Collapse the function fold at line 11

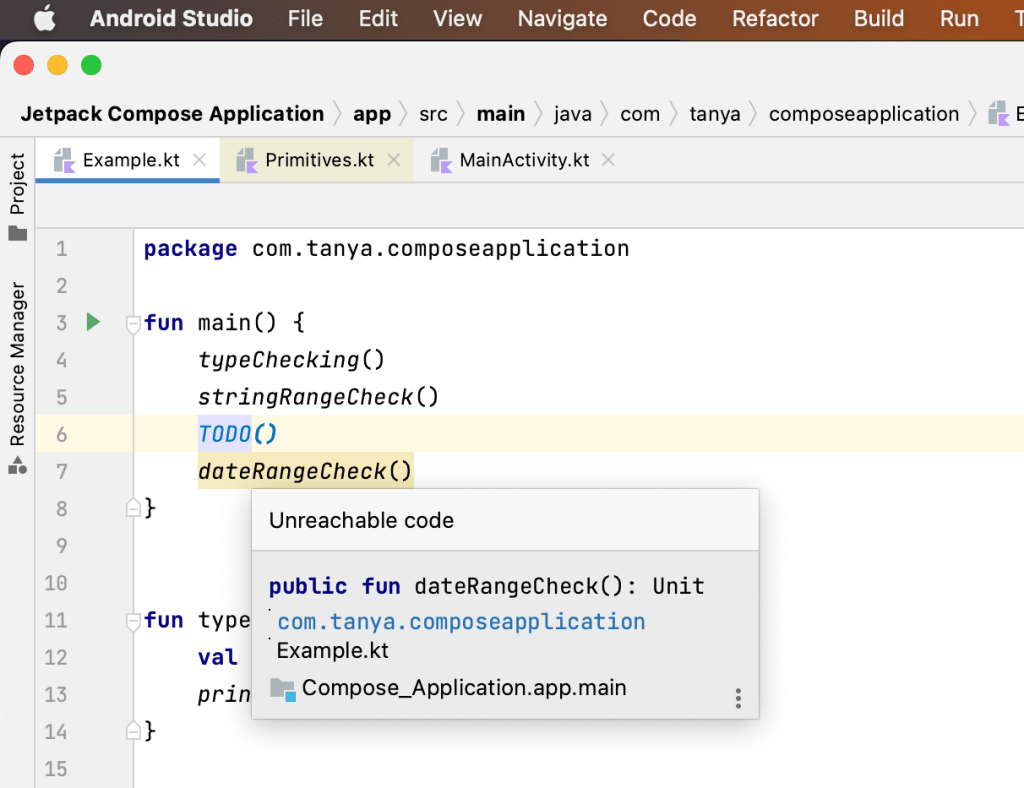click(132, 621)
